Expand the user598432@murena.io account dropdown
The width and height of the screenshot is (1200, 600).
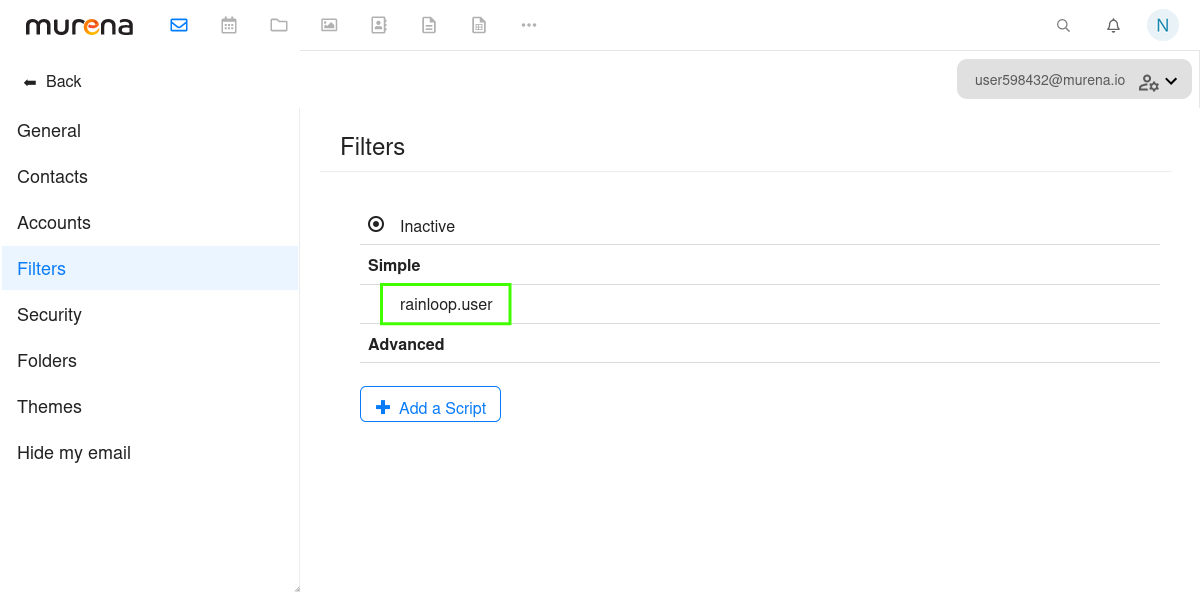[x=1170, y=80]
